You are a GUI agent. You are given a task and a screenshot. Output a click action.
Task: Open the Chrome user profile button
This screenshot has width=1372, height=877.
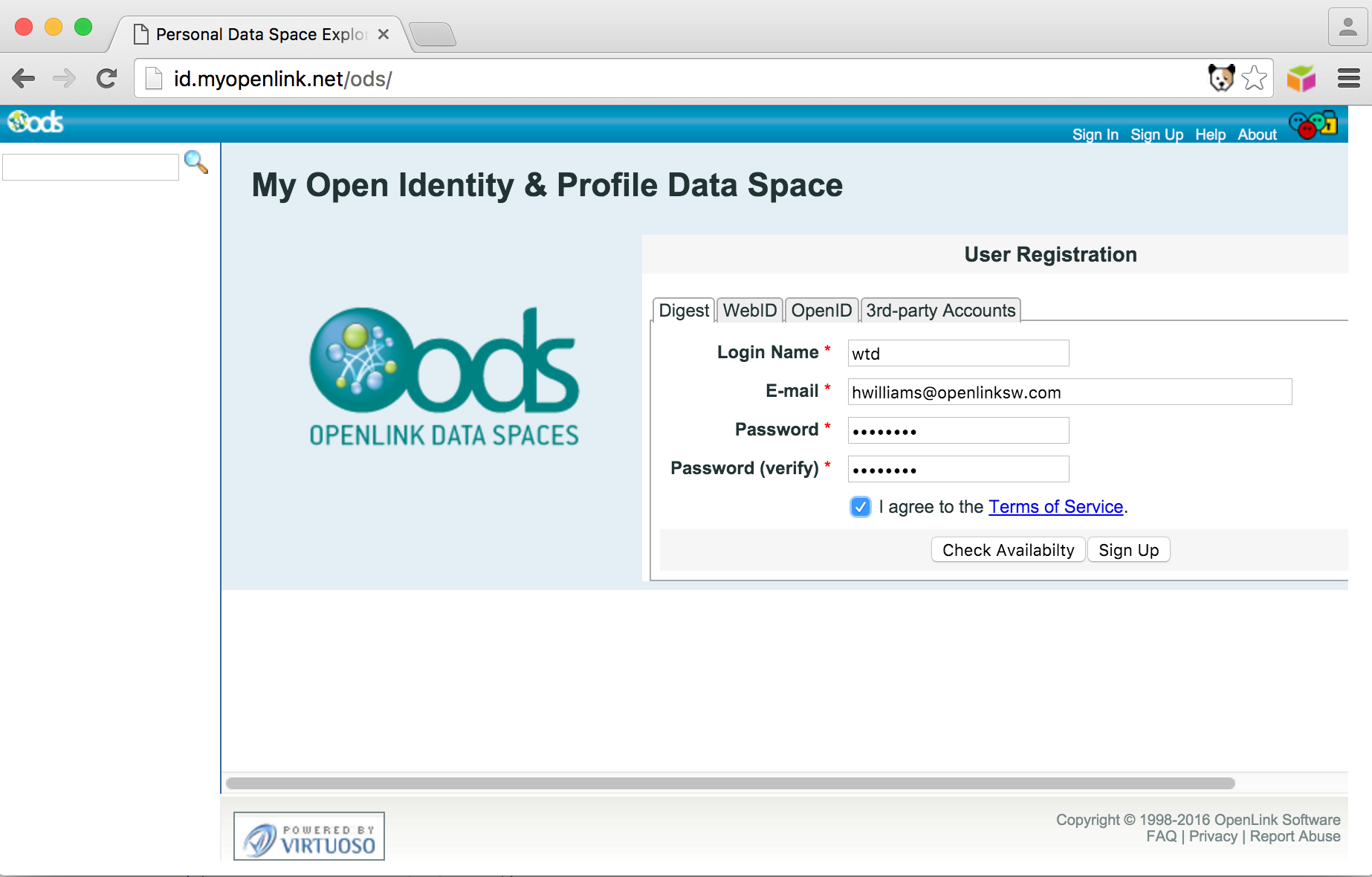coord(1347,27)
